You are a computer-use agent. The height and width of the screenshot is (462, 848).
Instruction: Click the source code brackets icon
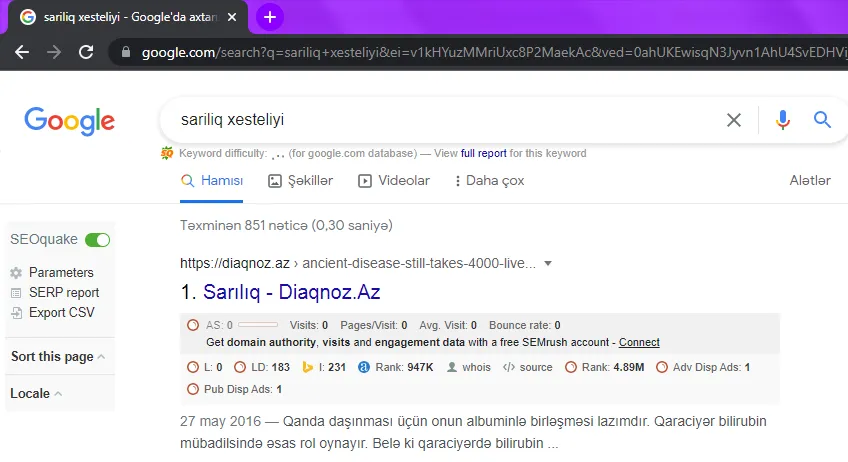508,367
